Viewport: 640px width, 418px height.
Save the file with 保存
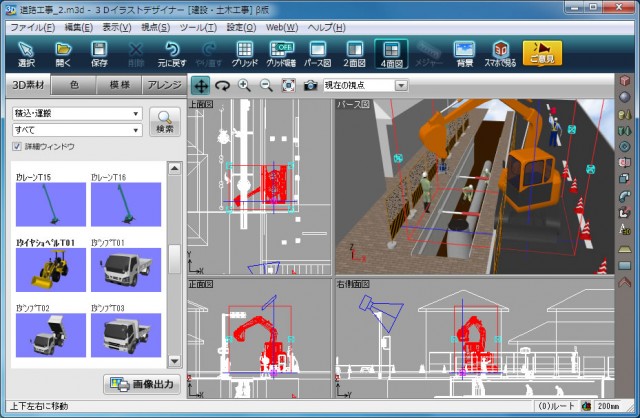click(x=100, y=53)
